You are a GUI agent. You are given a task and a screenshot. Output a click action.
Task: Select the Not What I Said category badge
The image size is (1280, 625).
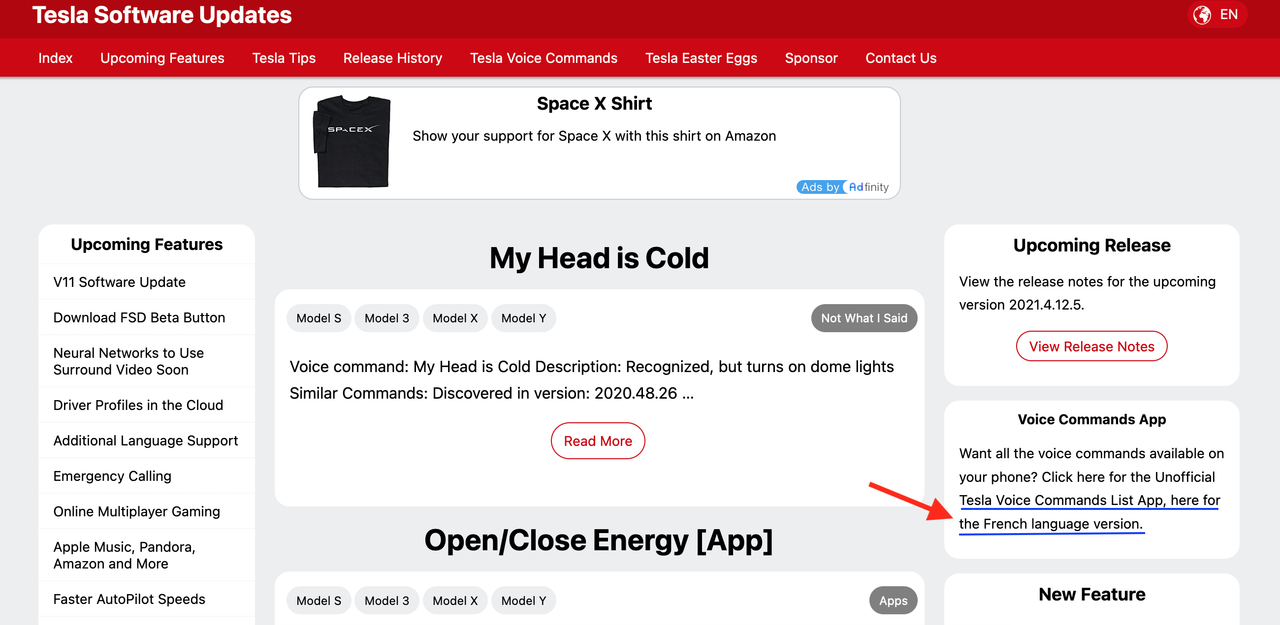[864, 318]
